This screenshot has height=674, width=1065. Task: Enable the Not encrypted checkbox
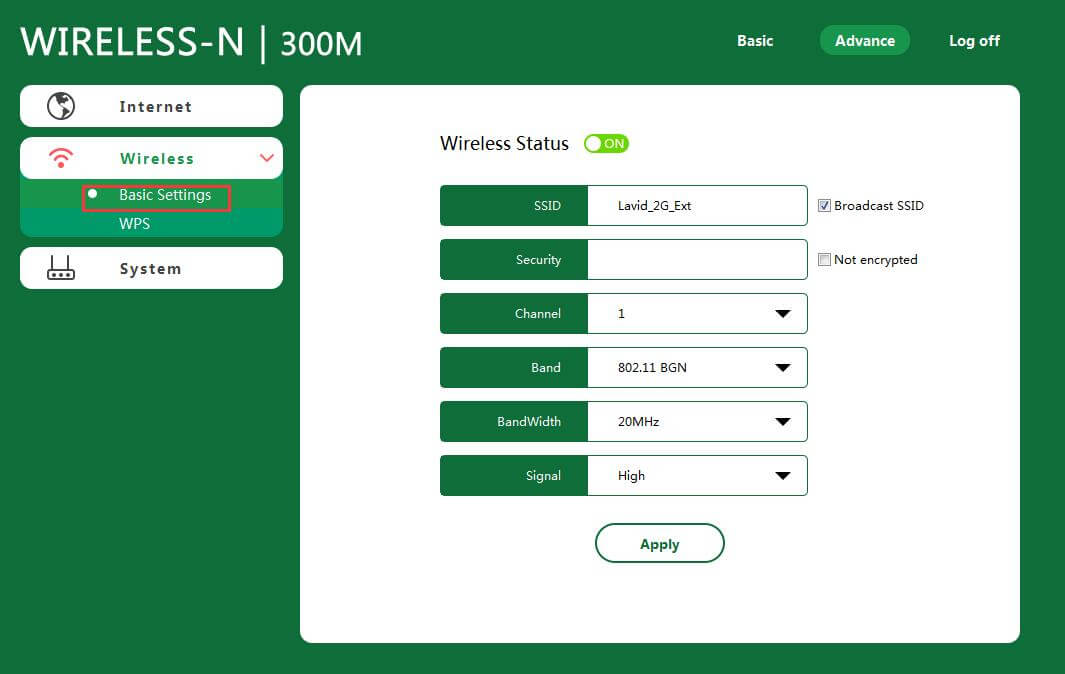[824, 260]
